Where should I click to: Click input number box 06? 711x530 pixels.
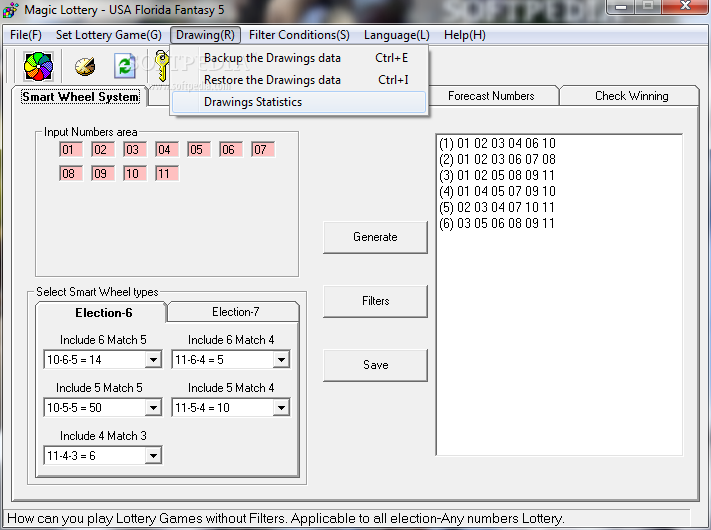coord(231,150)
